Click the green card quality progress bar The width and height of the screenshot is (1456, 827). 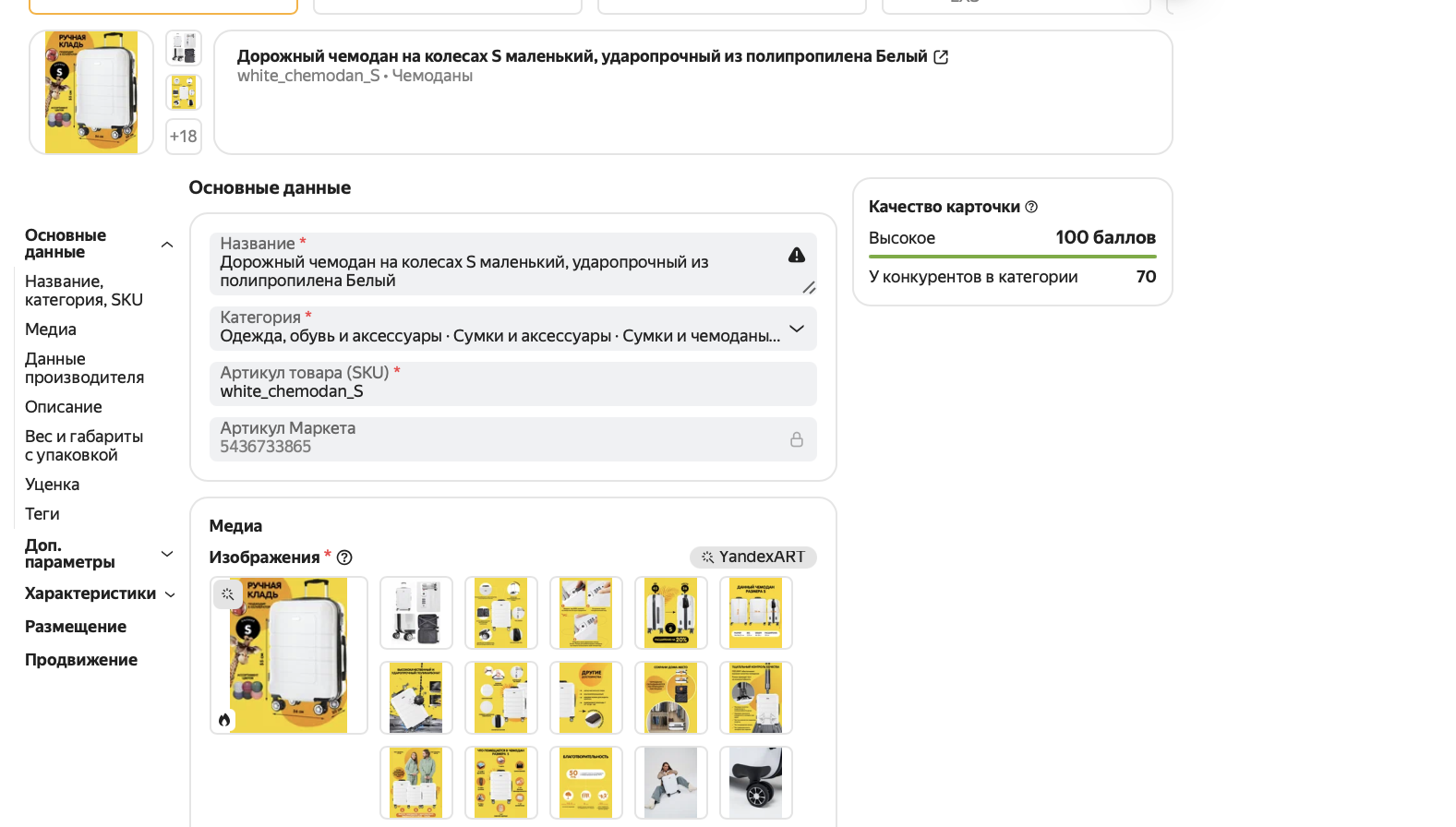[1012, 256]
